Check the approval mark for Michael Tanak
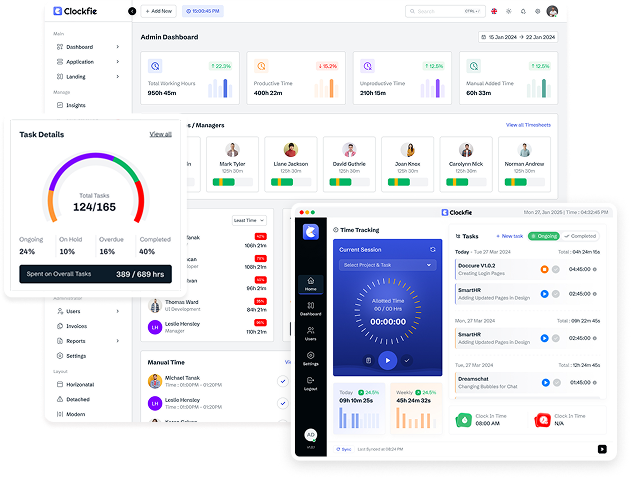 [283, 381]
